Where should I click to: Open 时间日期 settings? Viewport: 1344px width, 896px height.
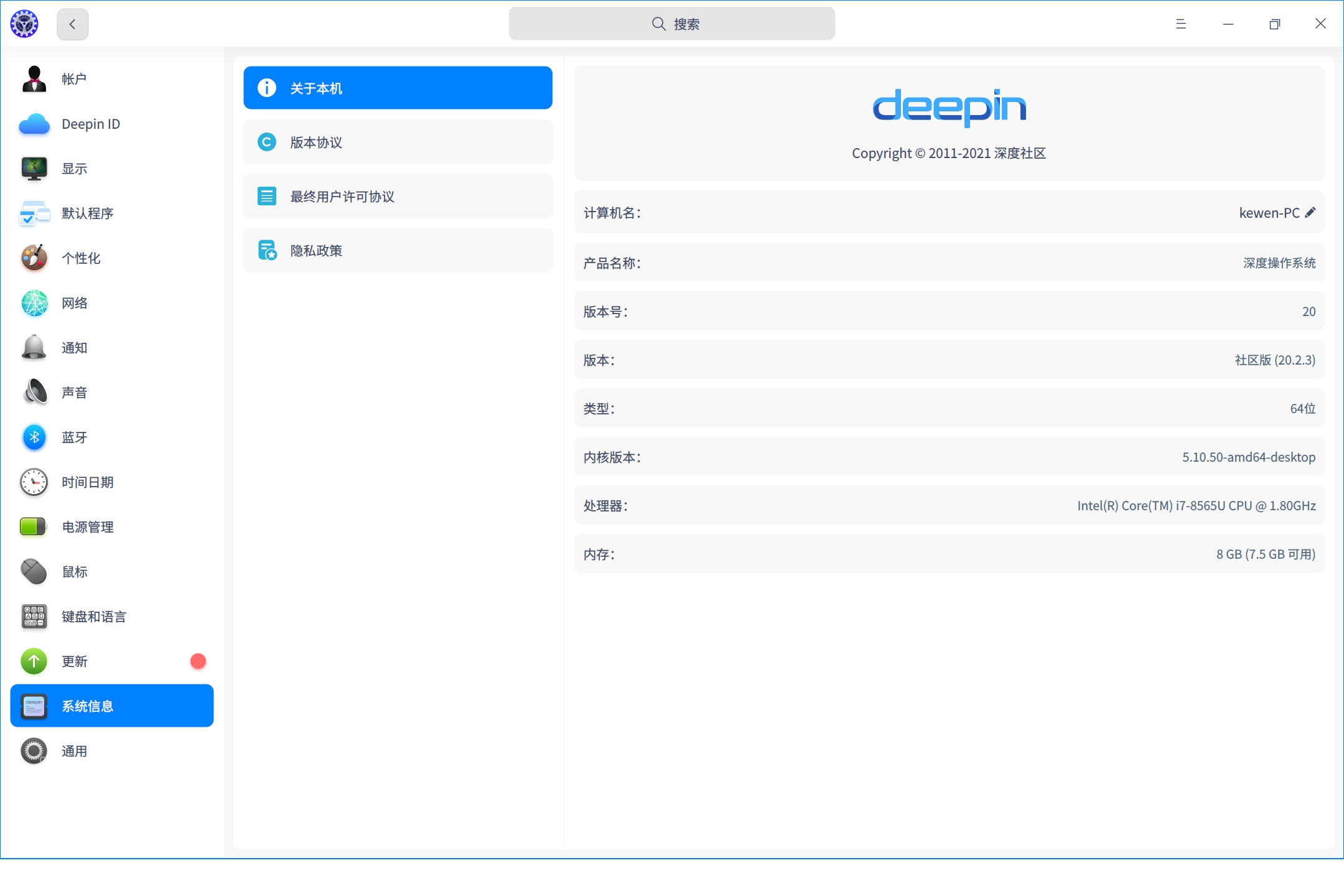click(x=87, y=482)
